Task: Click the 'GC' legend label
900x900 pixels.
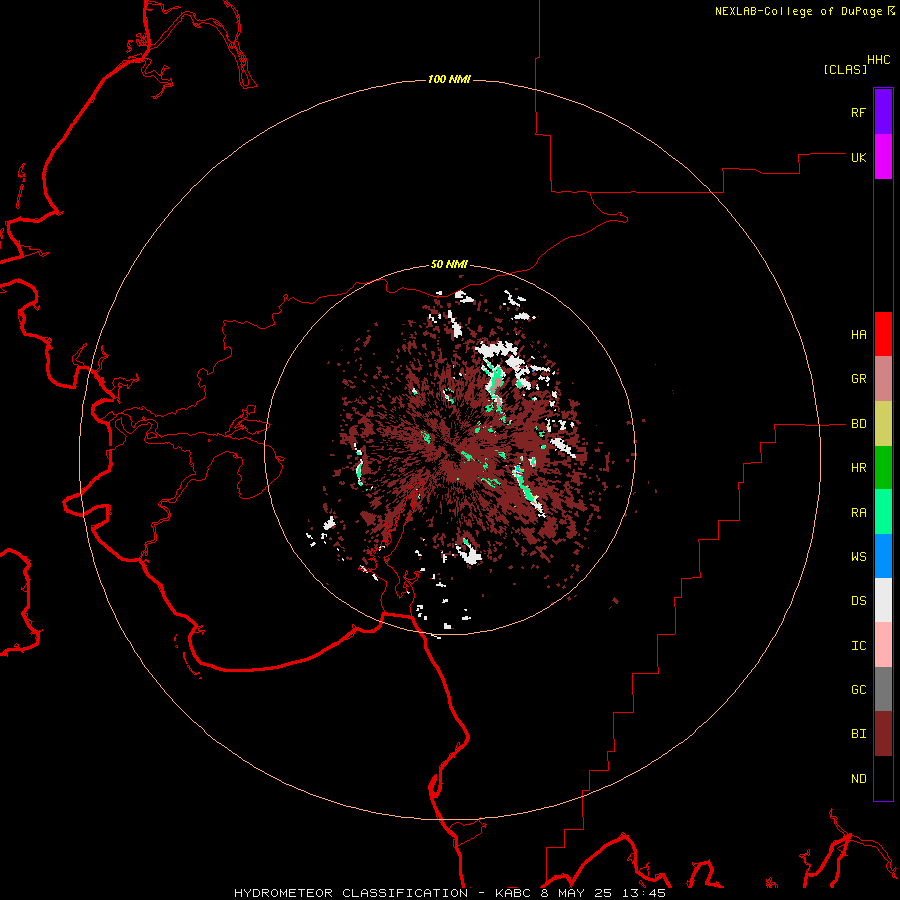Action: (x=858, y=690)
